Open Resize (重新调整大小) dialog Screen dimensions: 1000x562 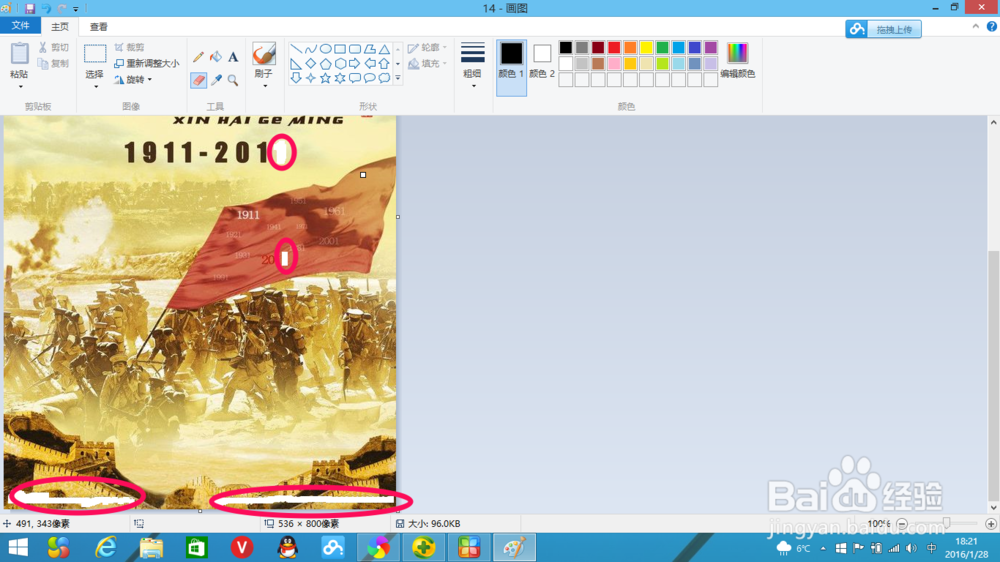147,63
